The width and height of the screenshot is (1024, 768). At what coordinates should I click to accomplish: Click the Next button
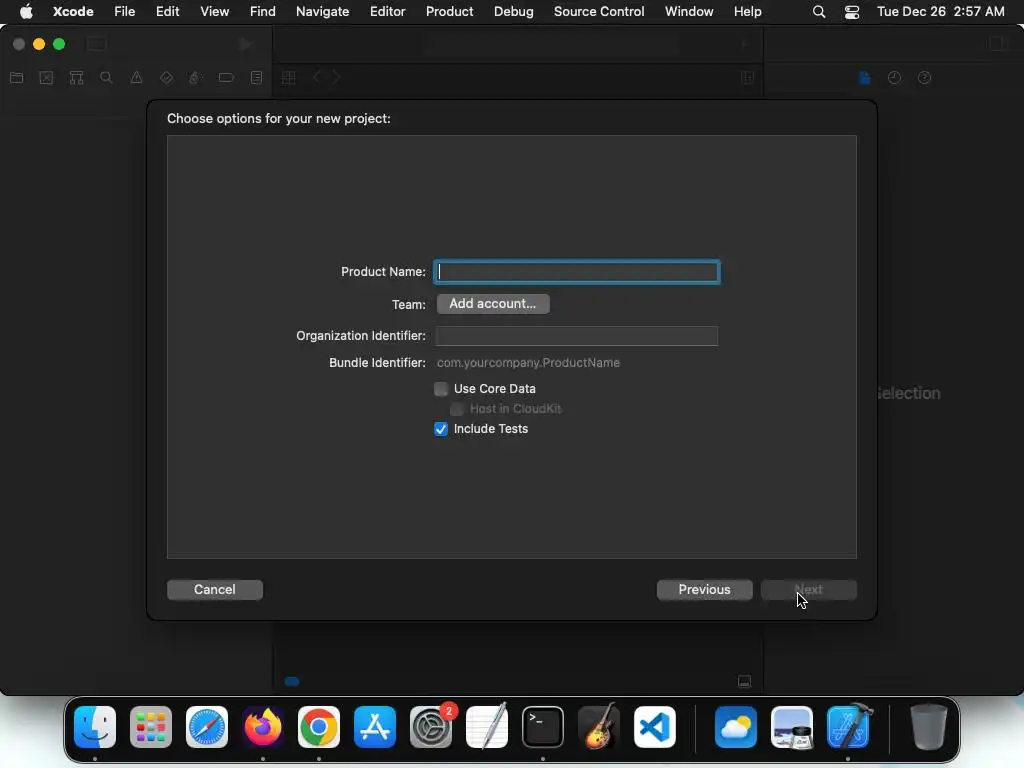tap(808, 590)
